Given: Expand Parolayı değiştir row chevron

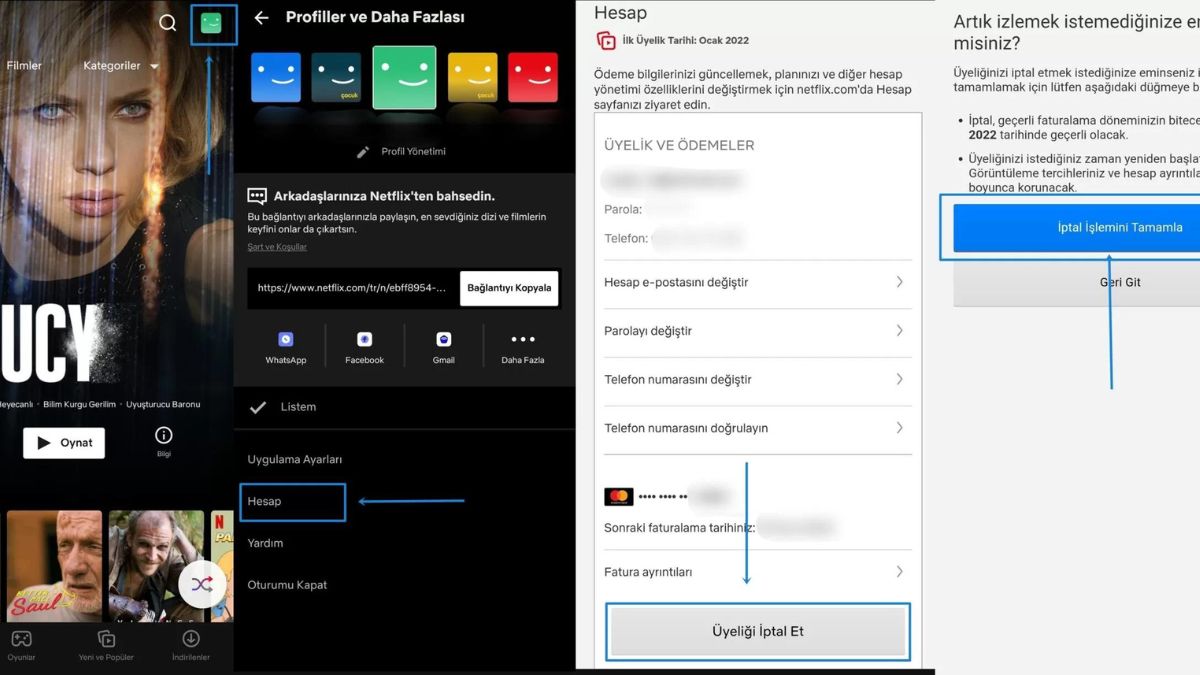Looking at the screenshot, I should [899, 332].
